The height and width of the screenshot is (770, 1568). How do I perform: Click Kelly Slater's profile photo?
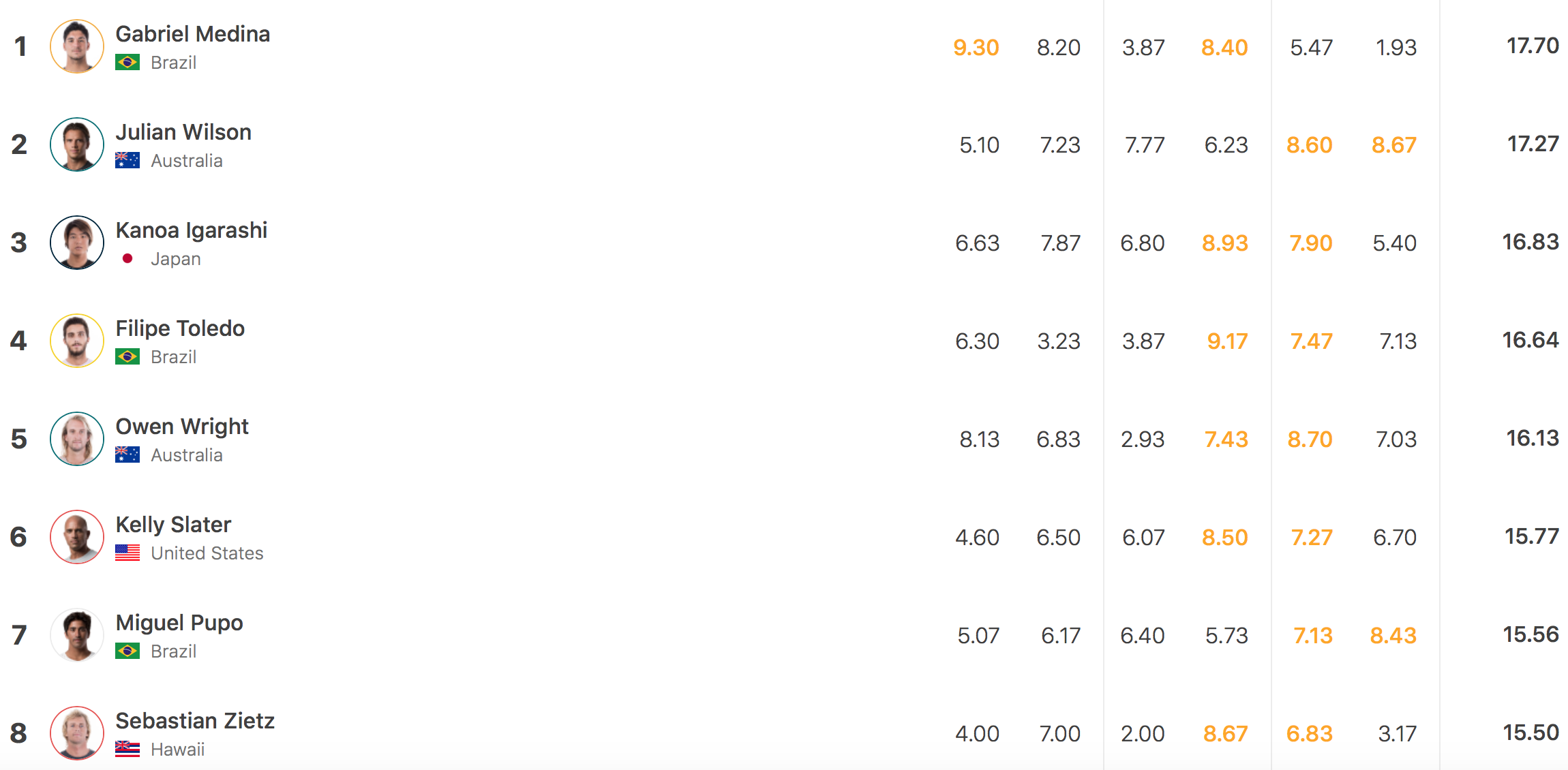77,537
